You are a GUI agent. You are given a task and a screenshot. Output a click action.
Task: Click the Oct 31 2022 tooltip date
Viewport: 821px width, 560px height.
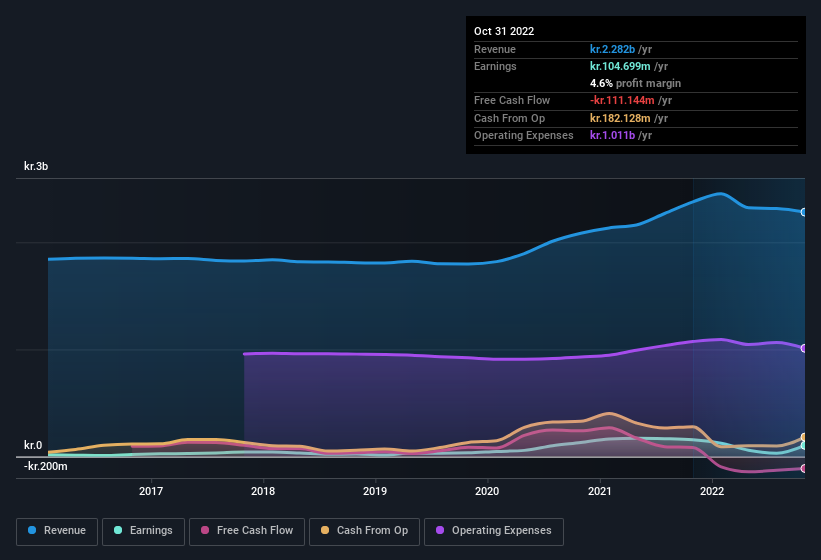(504, 31)
